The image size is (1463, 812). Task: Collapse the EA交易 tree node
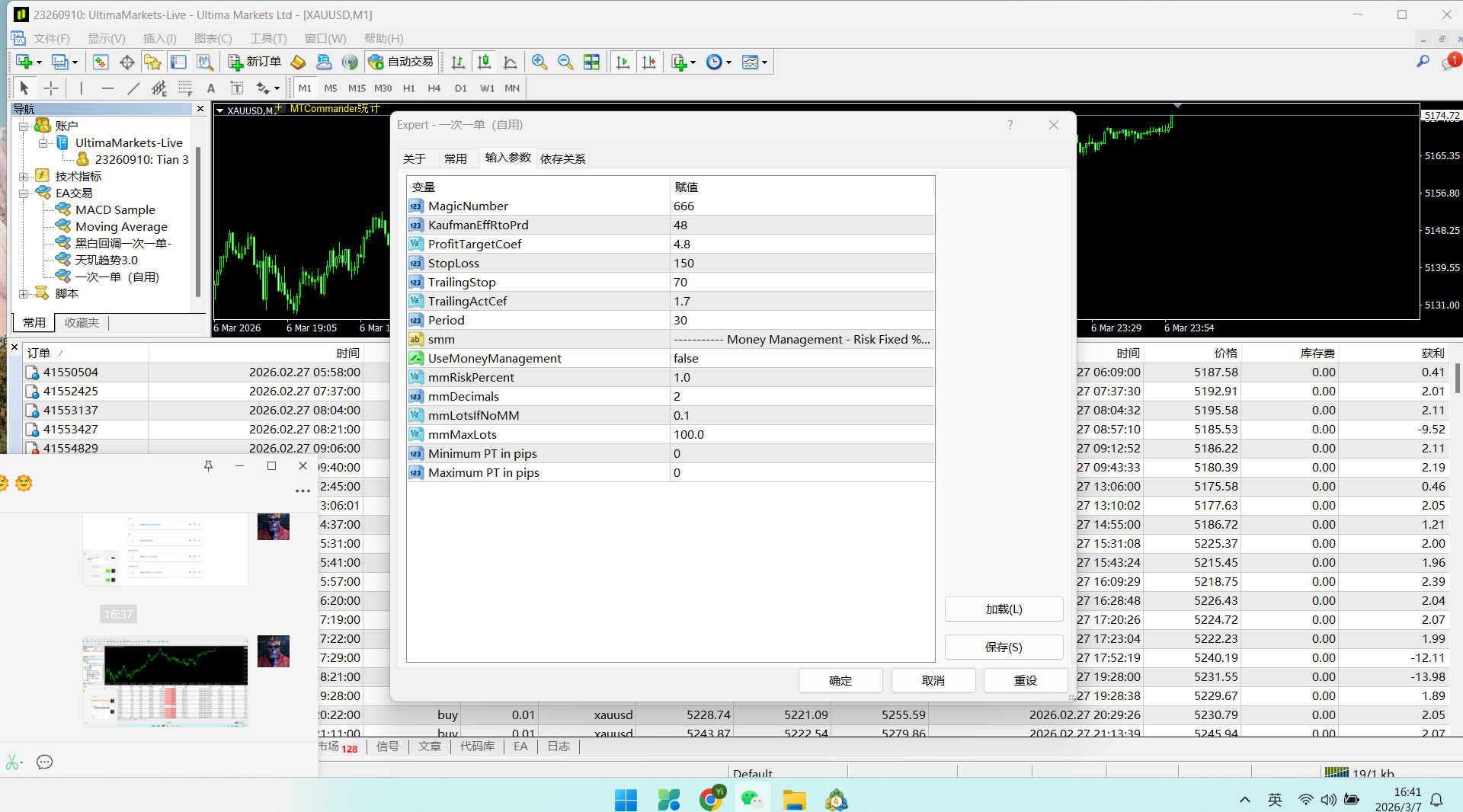[x=24, y=193]
